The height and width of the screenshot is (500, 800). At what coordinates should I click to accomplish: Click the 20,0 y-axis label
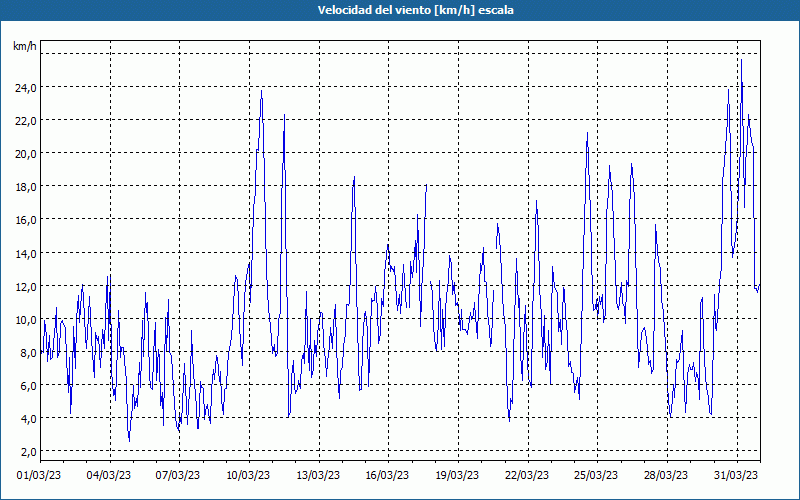(x=26, y=154)
